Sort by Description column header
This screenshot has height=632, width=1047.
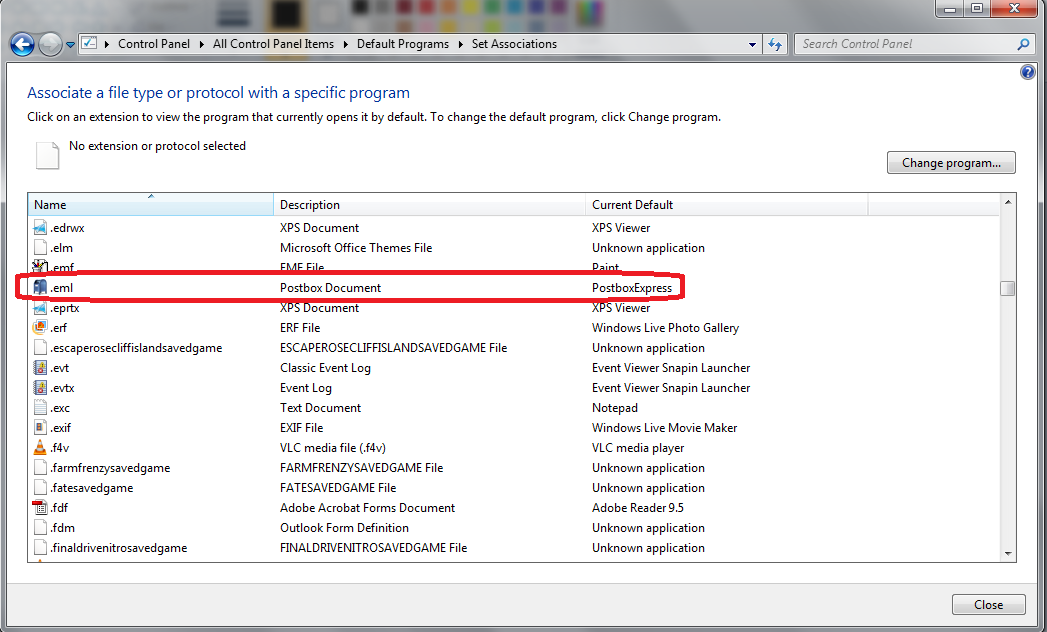(429, 204)
